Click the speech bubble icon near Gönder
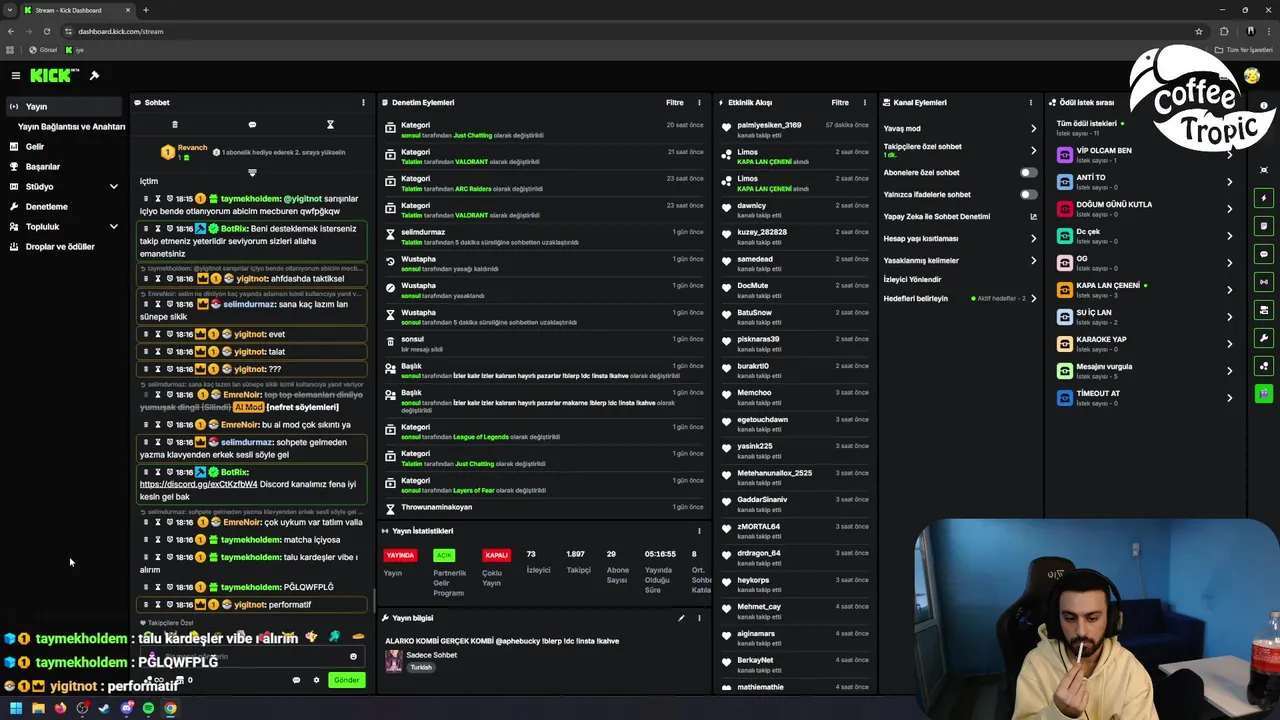 (296, 680)
